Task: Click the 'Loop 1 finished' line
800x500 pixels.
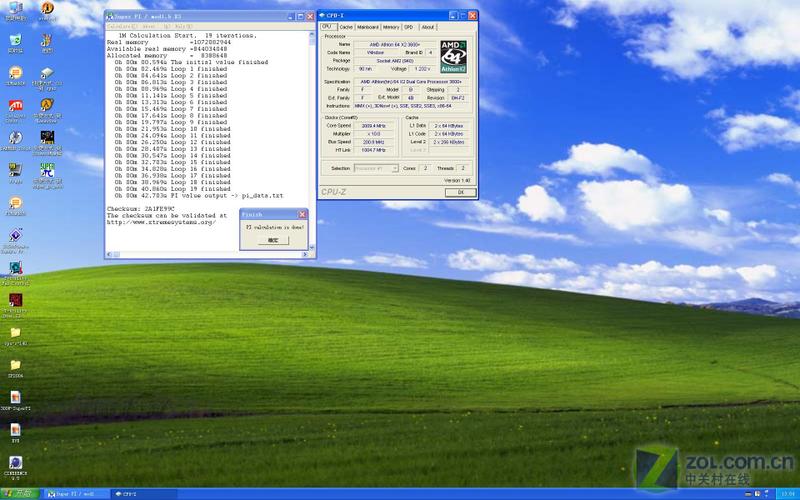Action: pyautogui.click(x=171, y=69)
